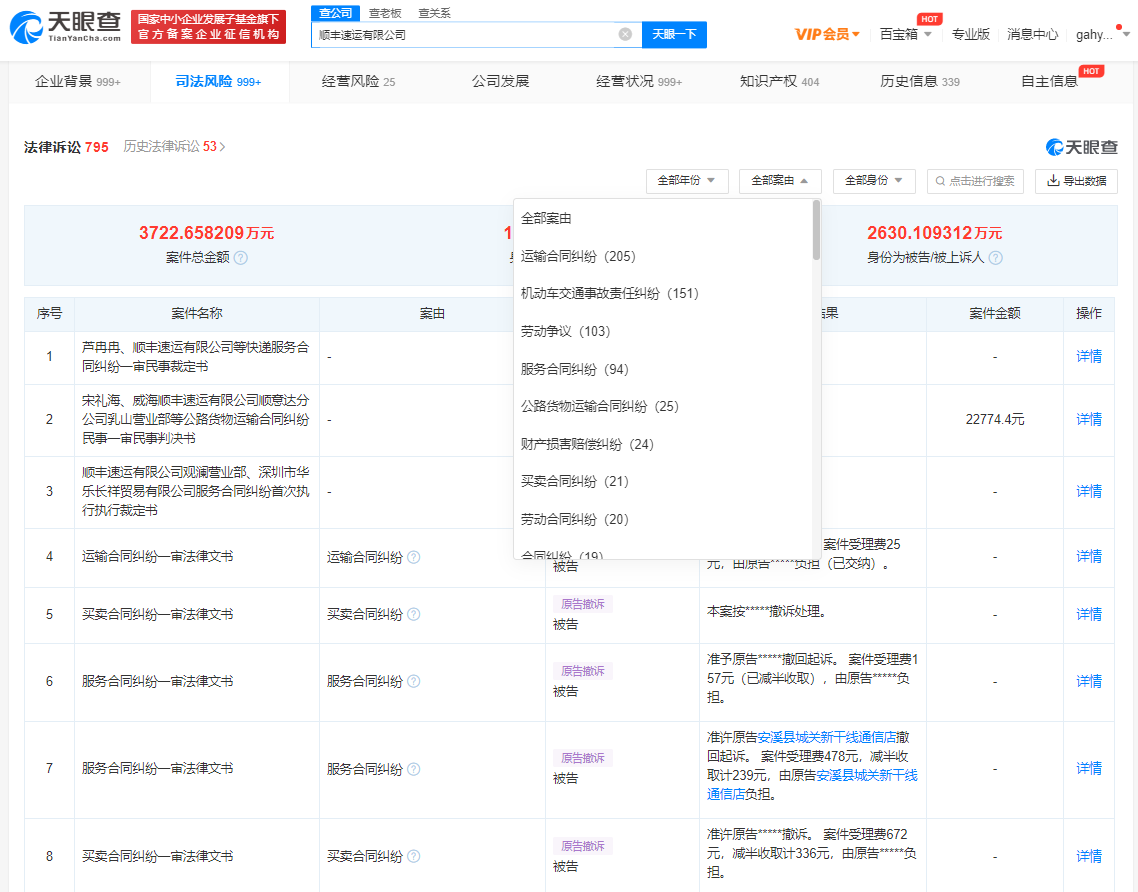The width and height of the screenshot is (1138, 892).
Task: Open 详情 for row 7 case
Action: point(1089,769)
